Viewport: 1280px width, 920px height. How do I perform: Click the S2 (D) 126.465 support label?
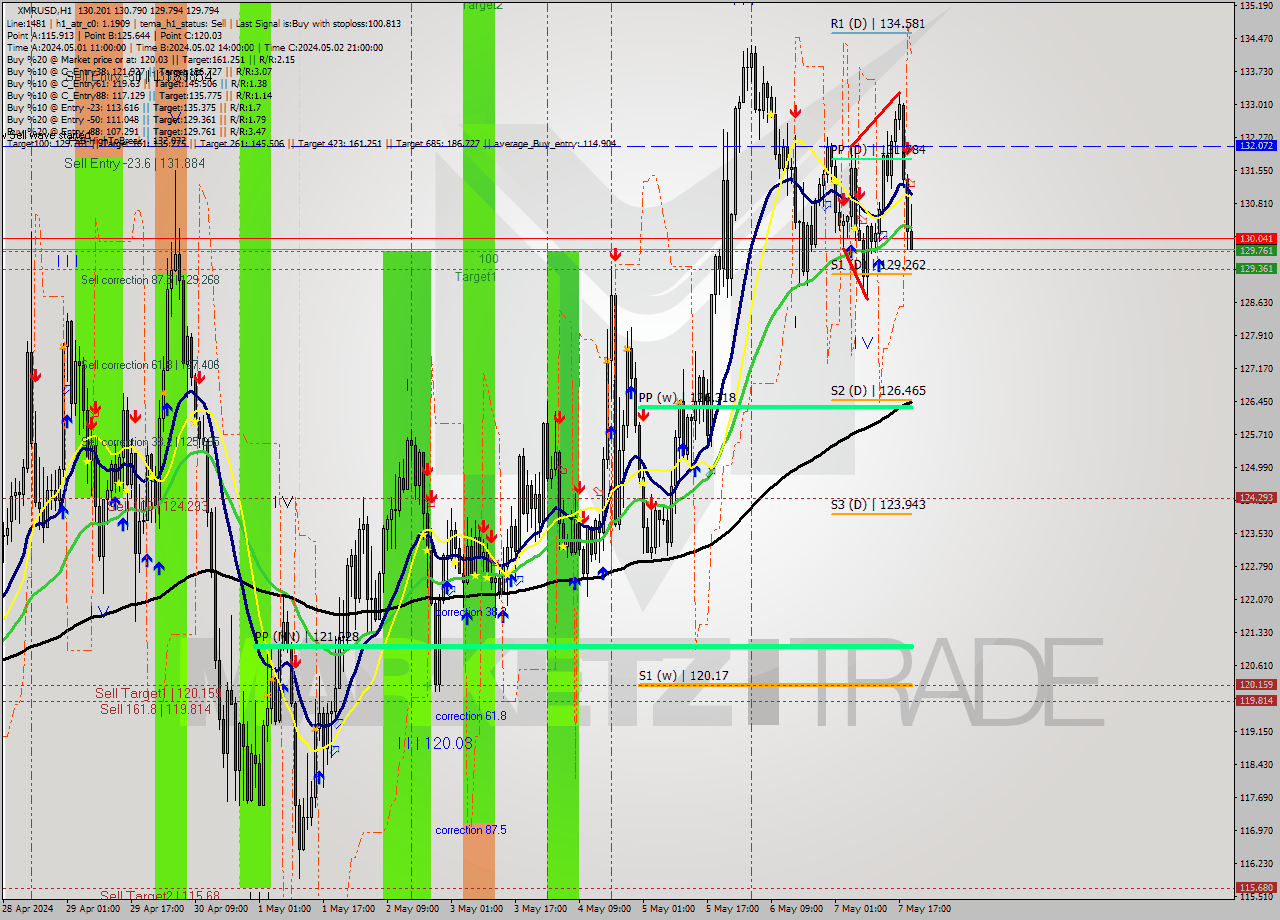click(863, 391)
